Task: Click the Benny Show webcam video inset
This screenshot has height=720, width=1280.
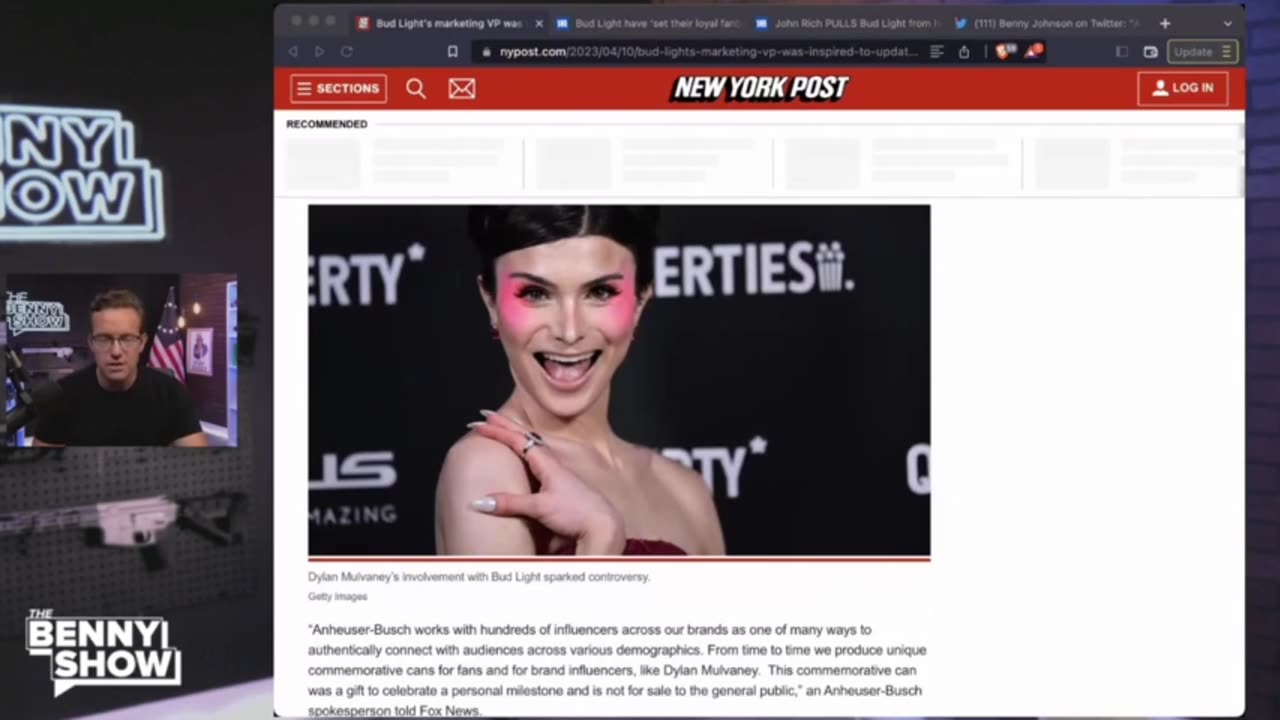Action: pos(121,360)
